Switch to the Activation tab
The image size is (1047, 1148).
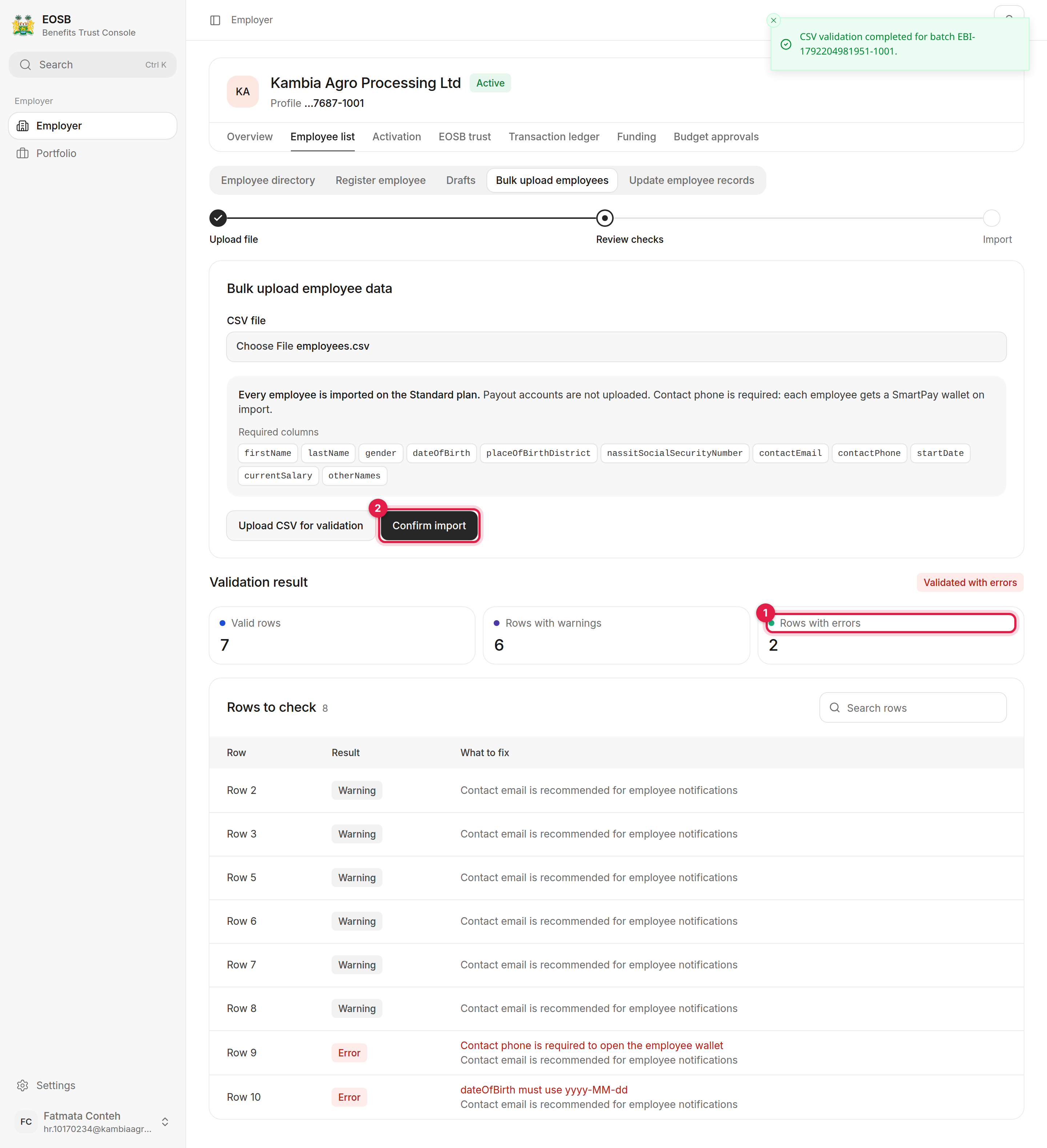coord(396,137)
